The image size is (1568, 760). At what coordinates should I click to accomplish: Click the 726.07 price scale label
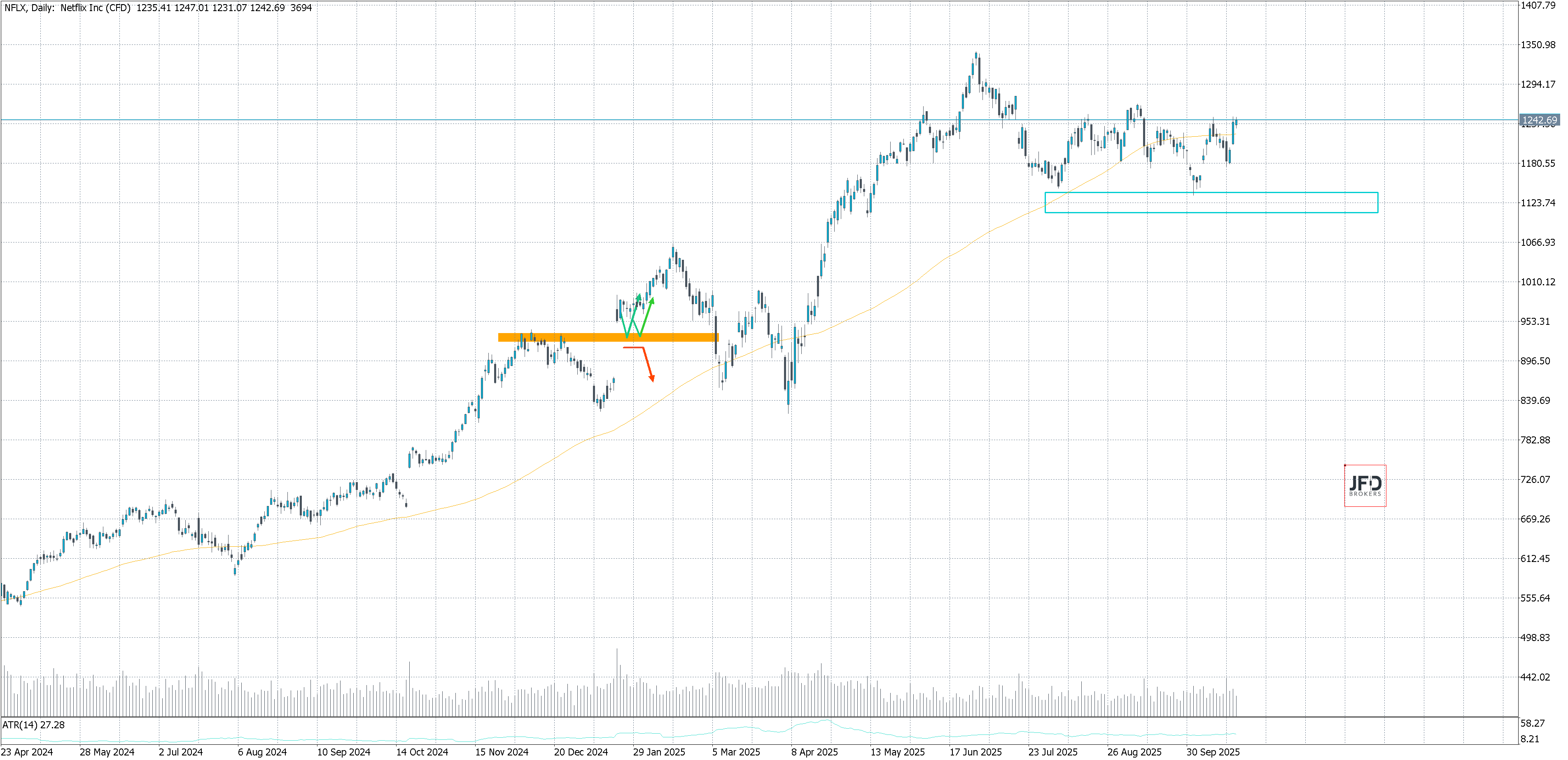click(1535, 480)
